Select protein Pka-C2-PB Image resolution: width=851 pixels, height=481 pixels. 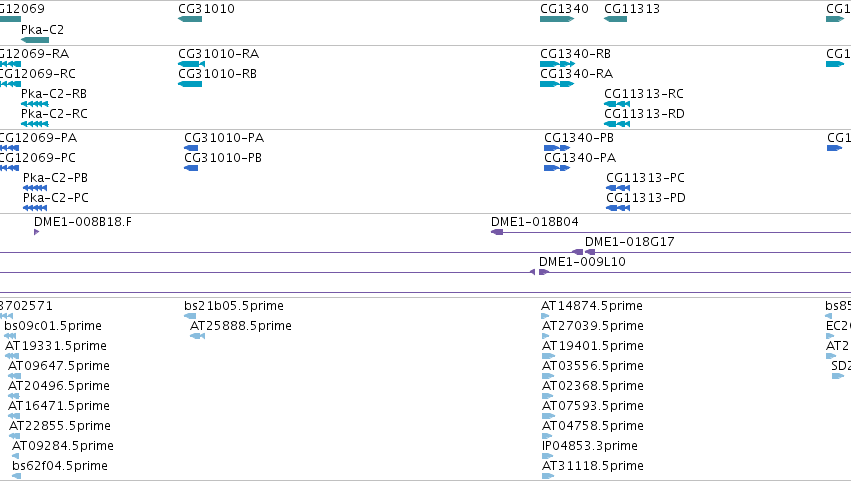(x=55, y=178)
